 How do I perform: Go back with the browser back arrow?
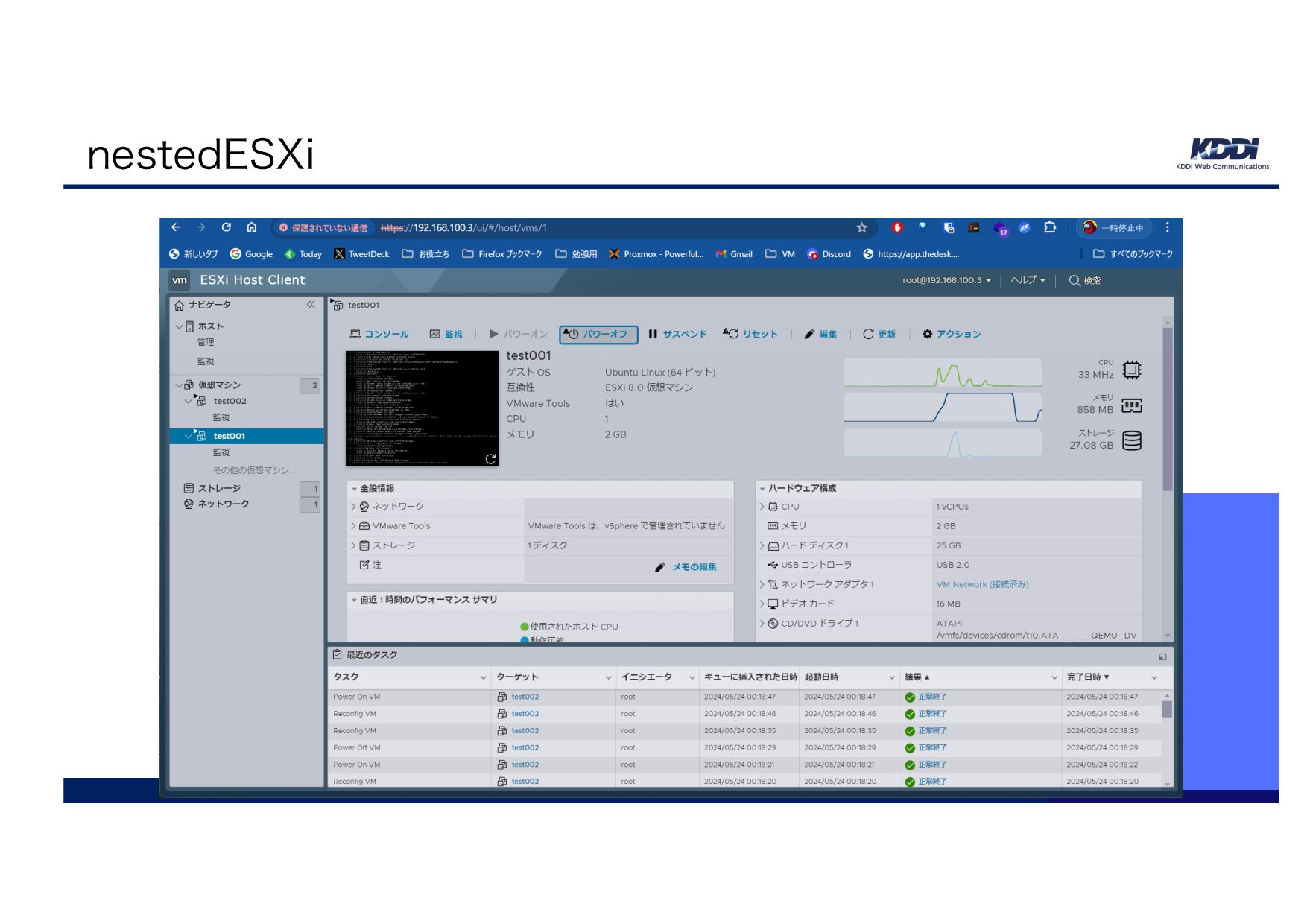[x=176, y=227]
